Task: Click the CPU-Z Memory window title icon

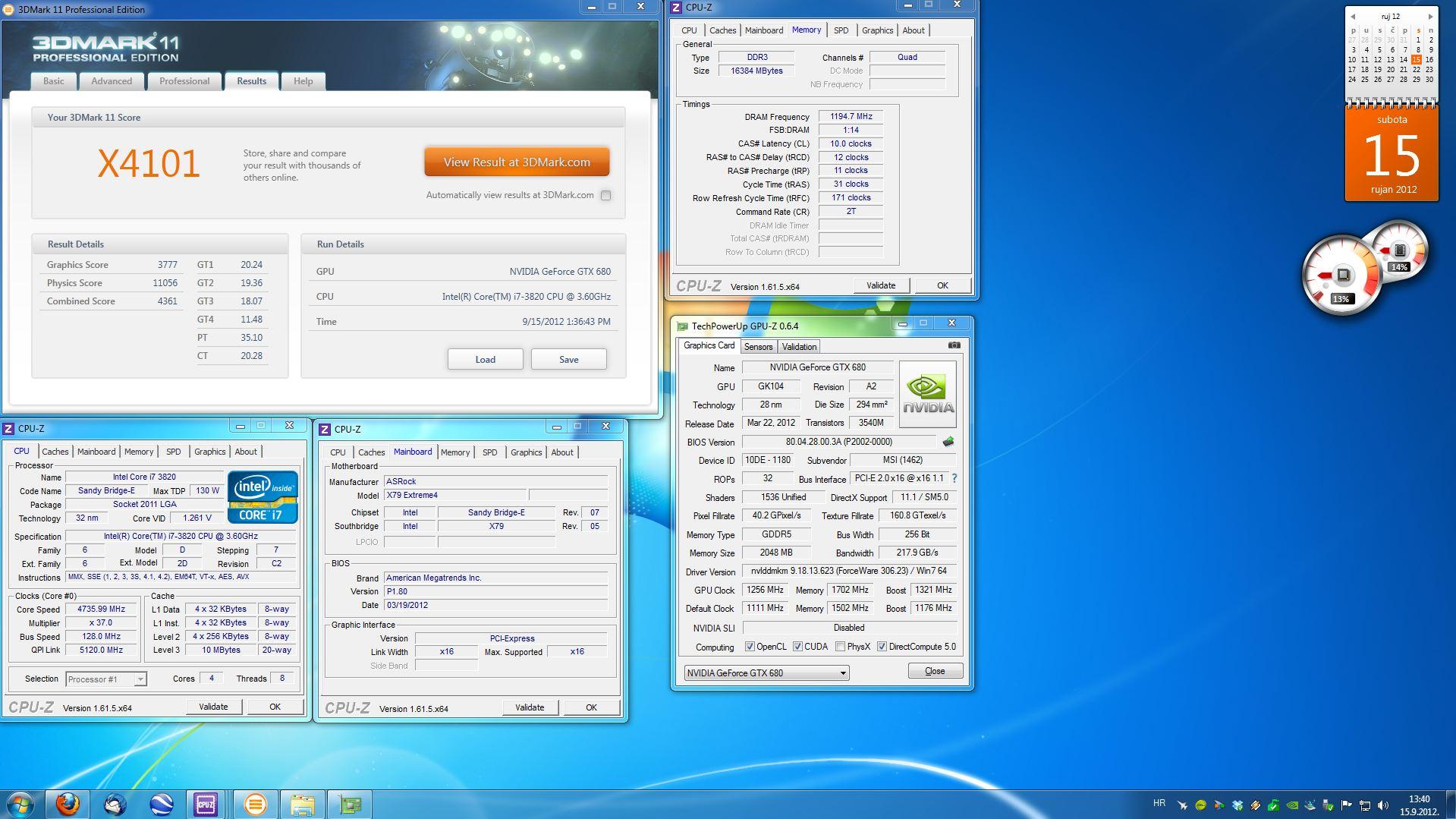Action: (676, 8)
